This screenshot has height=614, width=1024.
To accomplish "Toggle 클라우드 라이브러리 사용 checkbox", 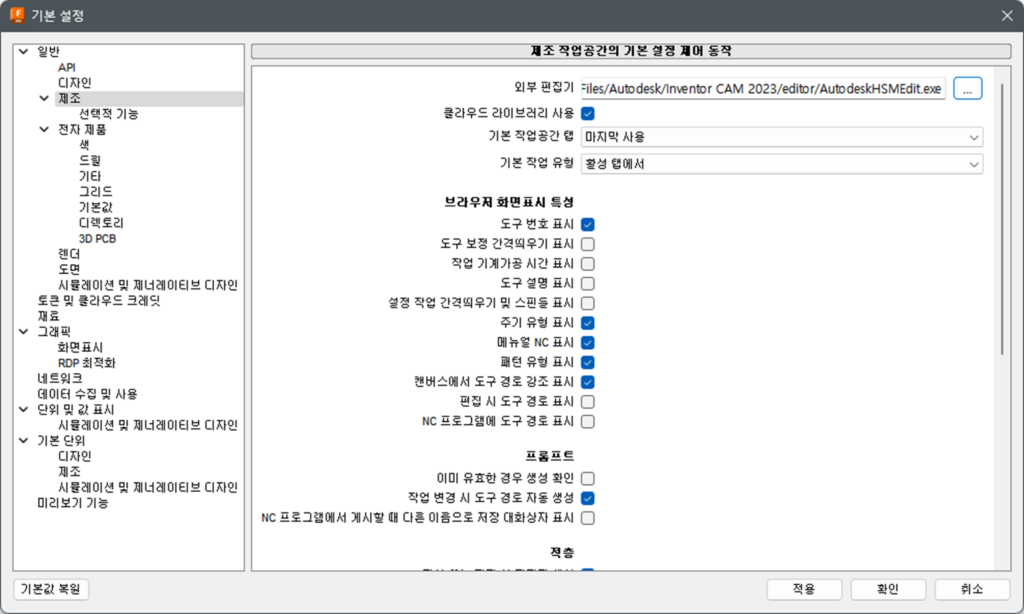I will point(588,114).
